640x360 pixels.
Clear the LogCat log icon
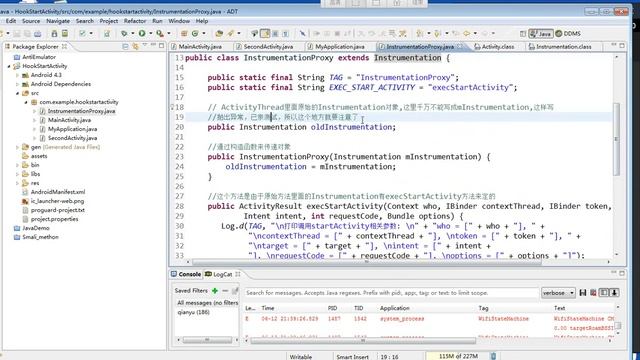pos(593,293)
